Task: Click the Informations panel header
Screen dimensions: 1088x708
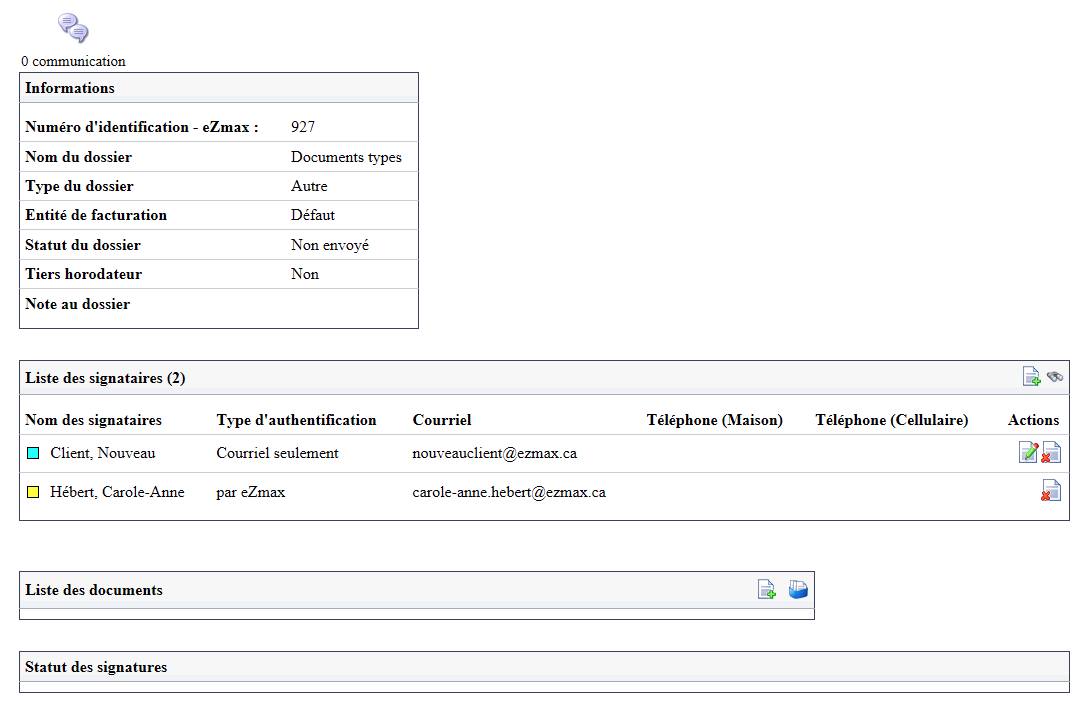Action: click(70, 88)
